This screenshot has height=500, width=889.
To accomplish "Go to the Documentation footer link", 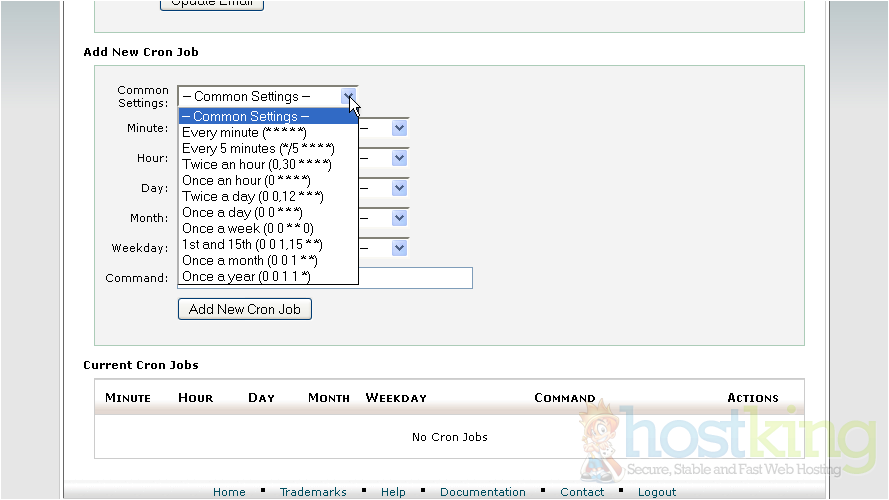I will [x=482, y=492].
